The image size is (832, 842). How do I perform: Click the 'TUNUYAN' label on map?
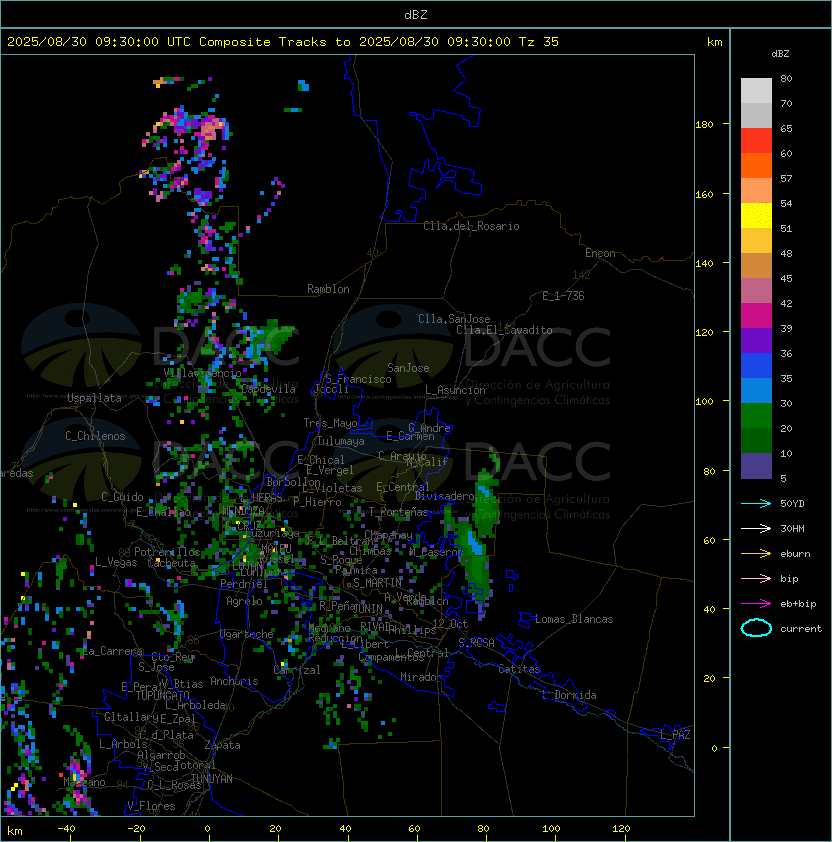212,779
